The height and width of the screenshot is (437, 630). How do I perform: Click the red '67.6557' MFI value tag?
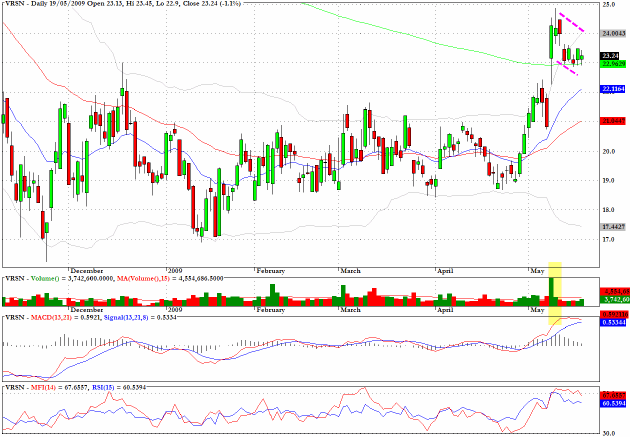click(613, 395)
